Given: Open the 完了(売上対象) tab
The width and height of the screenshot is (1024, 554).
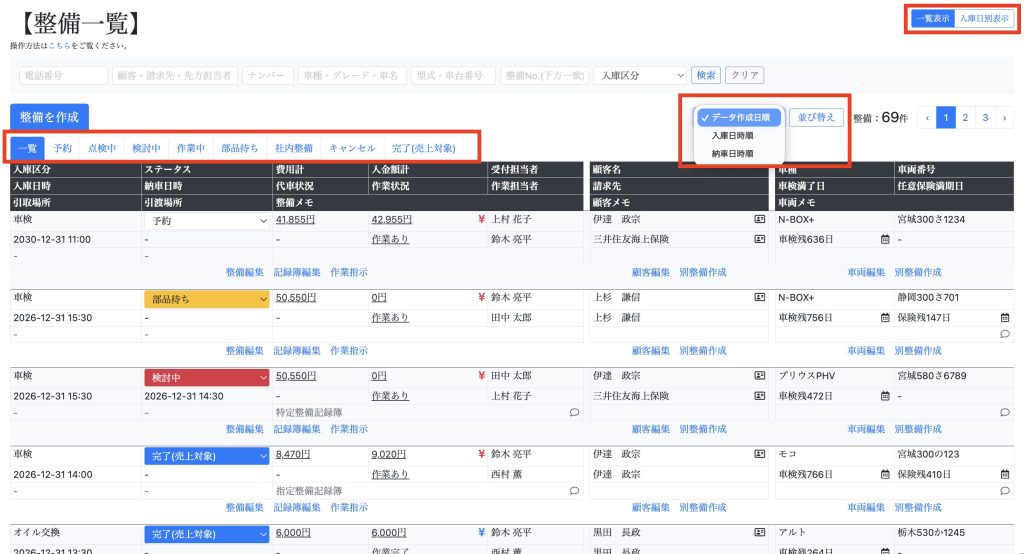Looking at the screenshot, I should coord(425,148).
